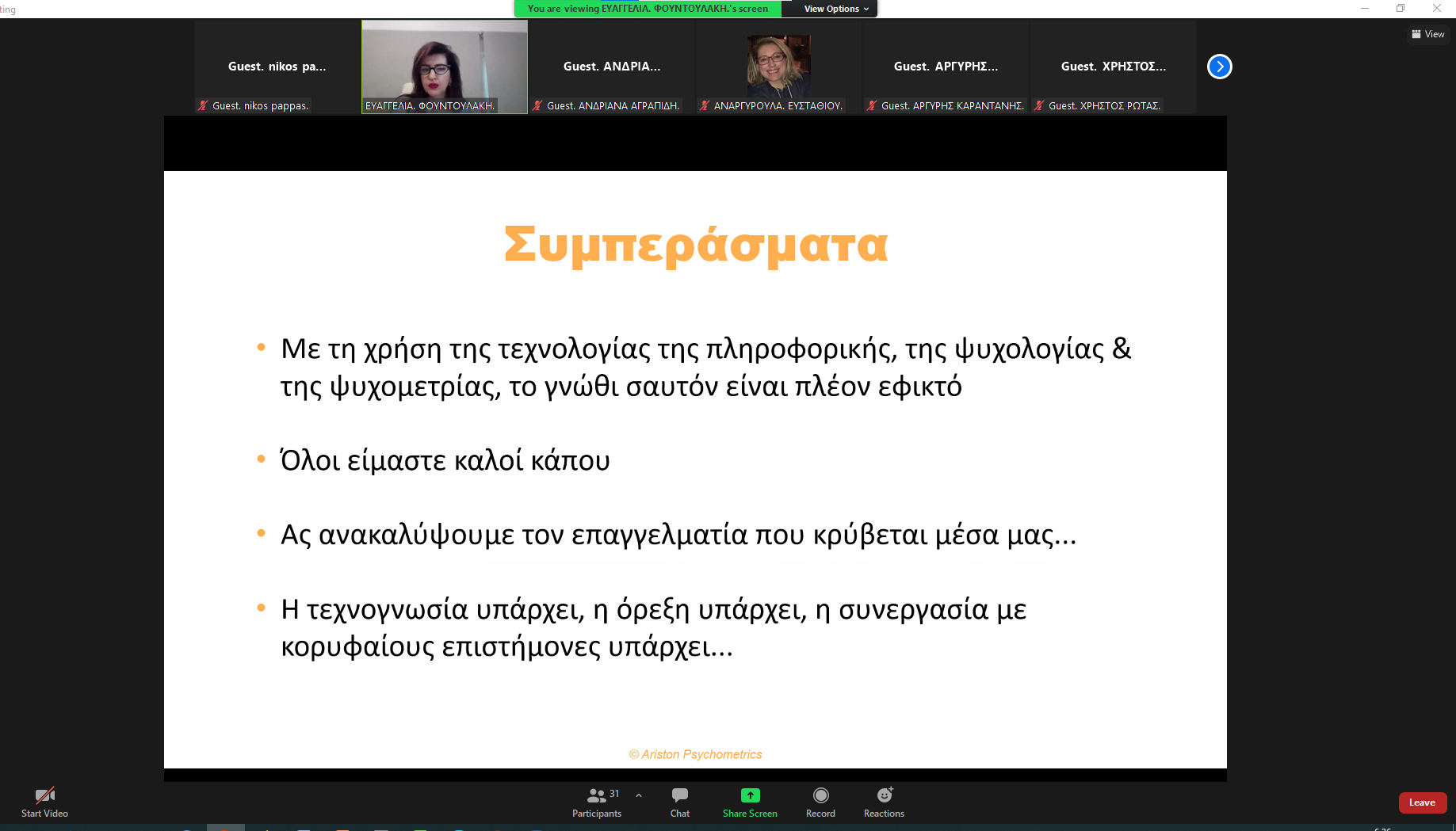The image size is (1456, 831).
Task: Click the green 'You are viewing' screen banner
Action: tap(648, 9)
